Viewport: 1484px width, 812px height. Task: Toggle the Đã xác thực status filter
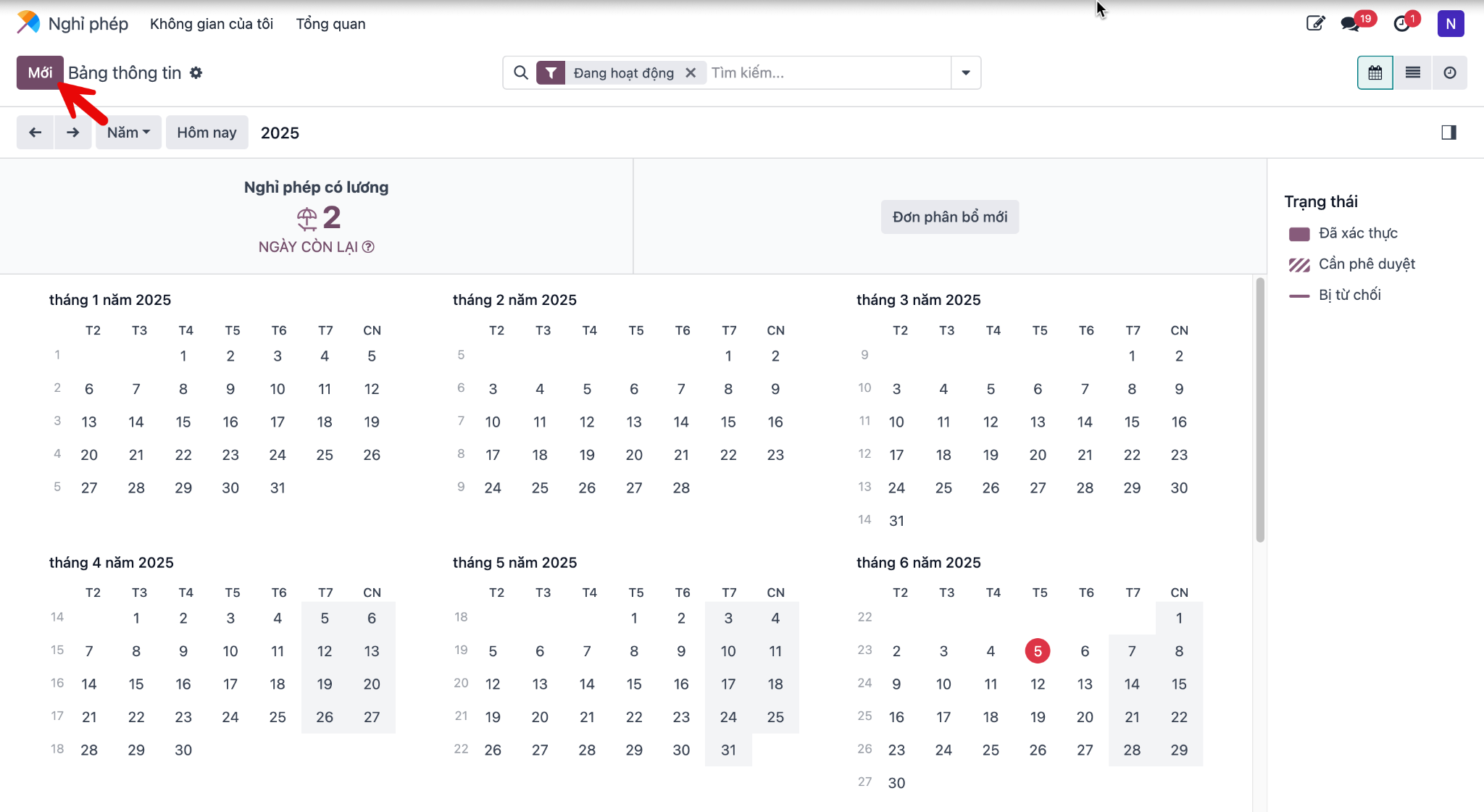1343,233
